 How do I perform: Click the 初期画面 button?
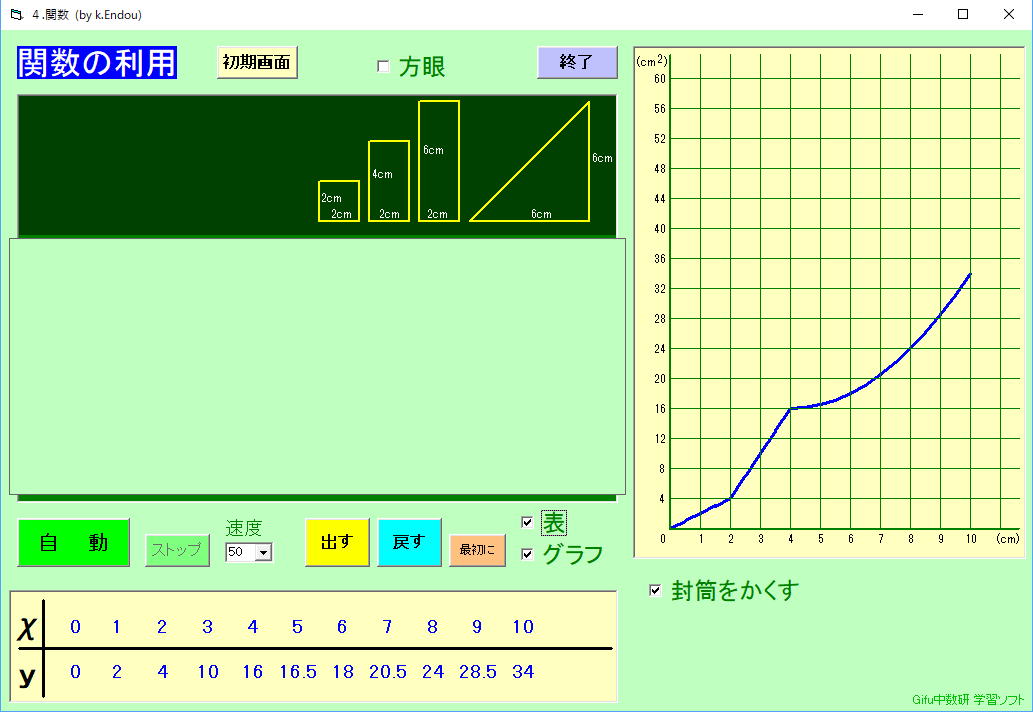[257, 63]
